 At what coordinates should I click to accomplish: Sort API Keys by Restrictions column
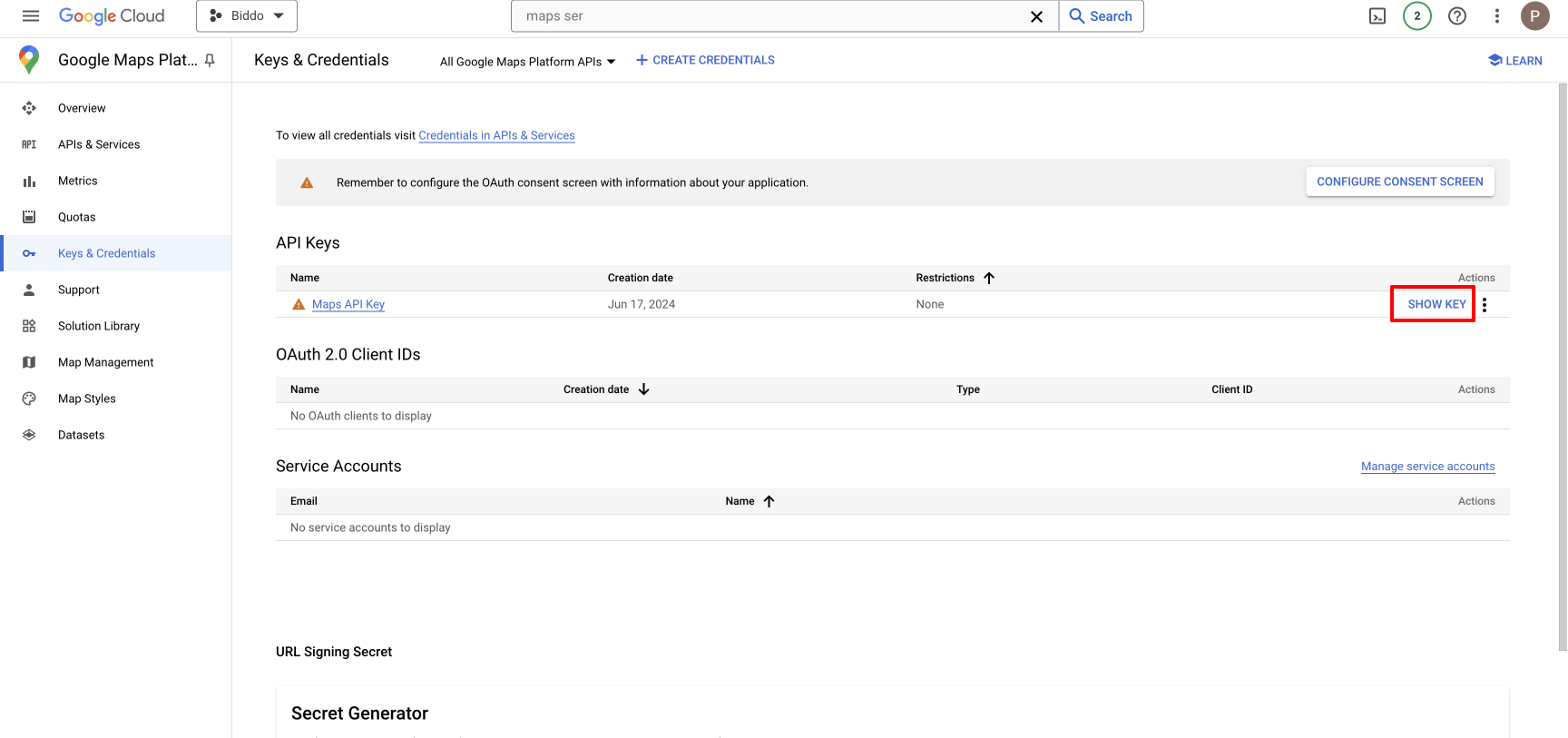pyautogui.click(x=955, y=278)
